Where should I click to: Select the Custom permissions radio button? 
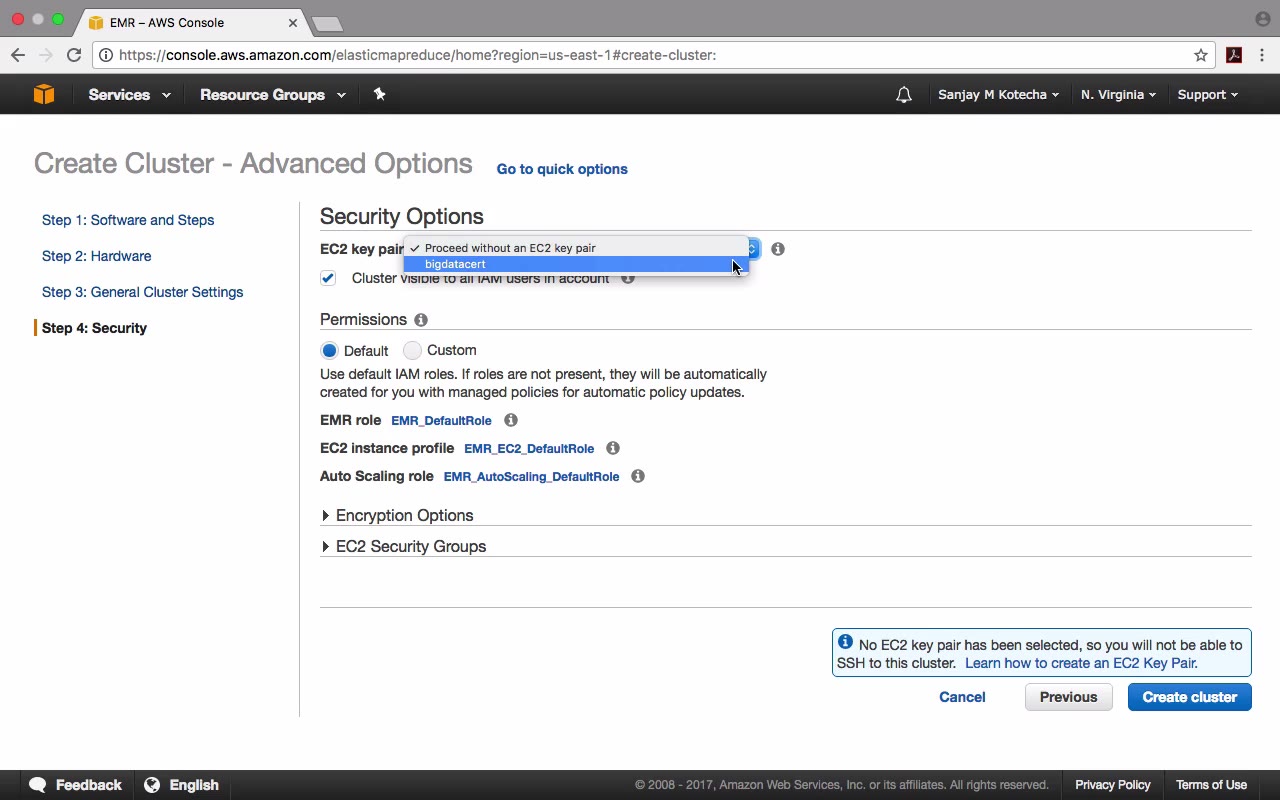coord(412,350)
